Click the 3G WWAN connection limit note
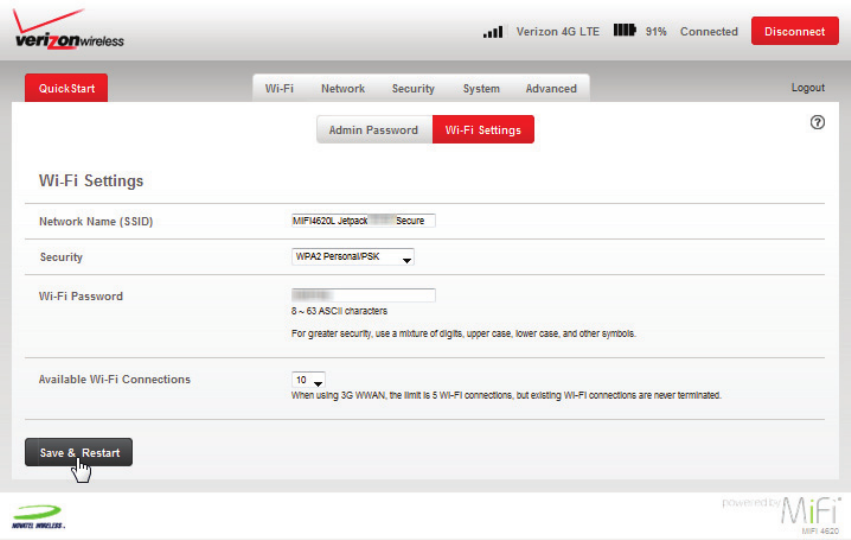Viewport: 851px width, 540px height. pyautogui.click(x=506, y=395)
